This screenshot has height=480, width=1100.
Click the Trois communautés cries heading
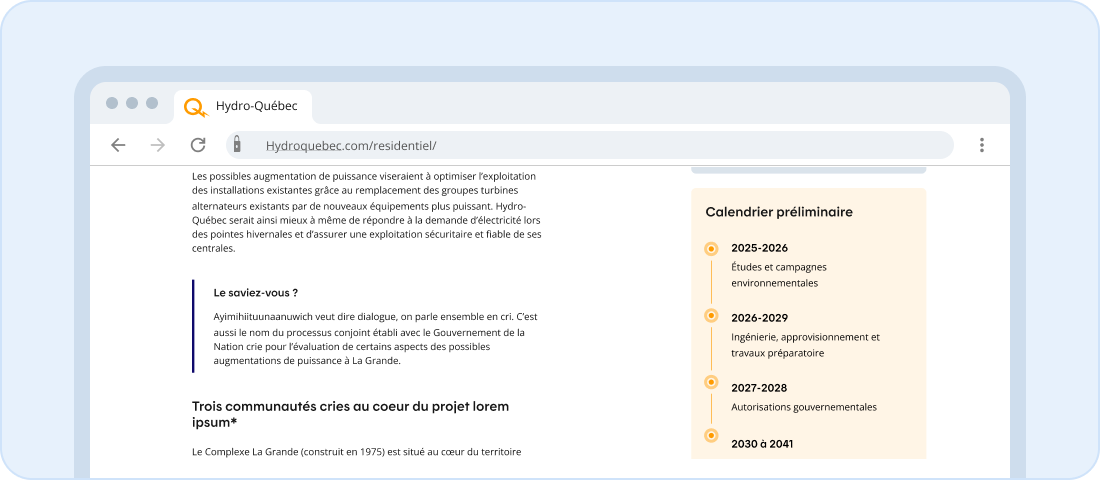tap(351, 415)
